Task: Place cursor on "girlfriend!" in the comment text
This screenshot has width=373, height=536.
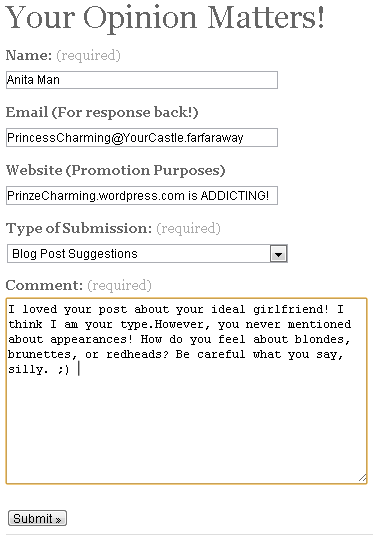Action: pos(291,309)
